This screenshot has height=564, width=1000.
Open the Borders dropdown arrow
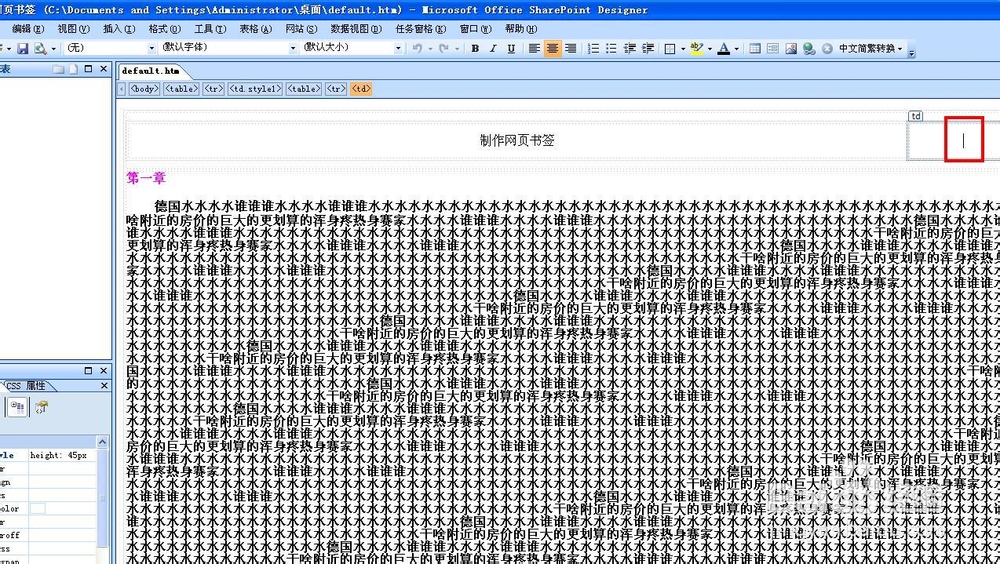coord(682,48)
